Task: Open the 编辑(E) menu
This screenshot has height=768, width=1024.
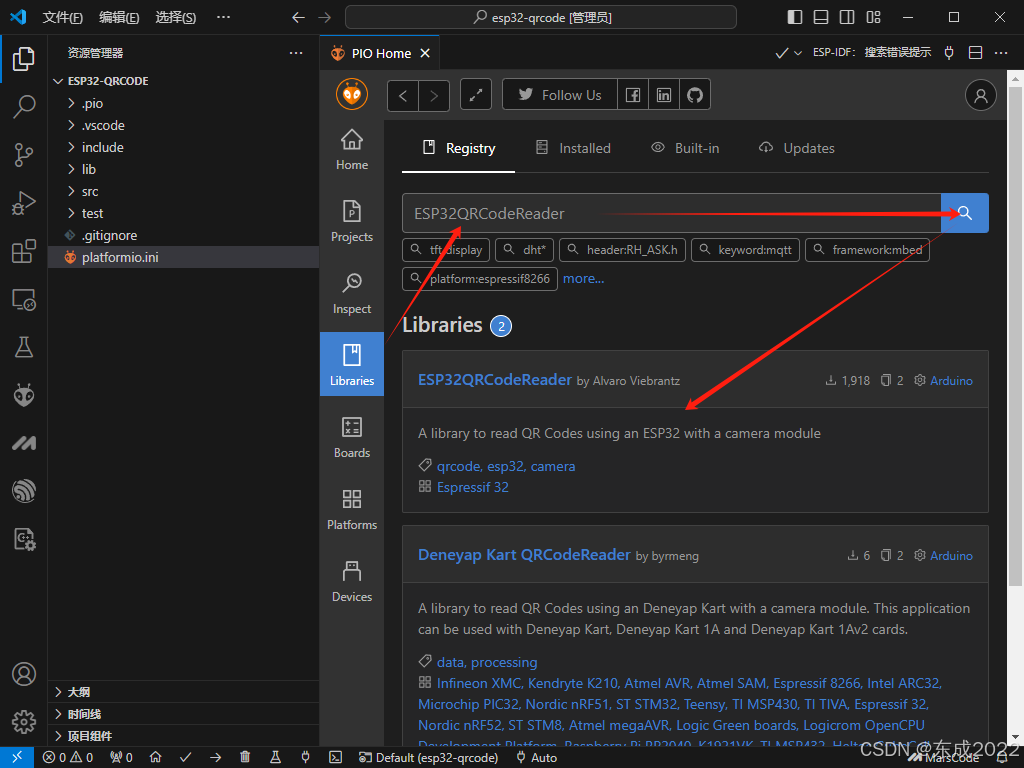Action: tap(119, 18)
